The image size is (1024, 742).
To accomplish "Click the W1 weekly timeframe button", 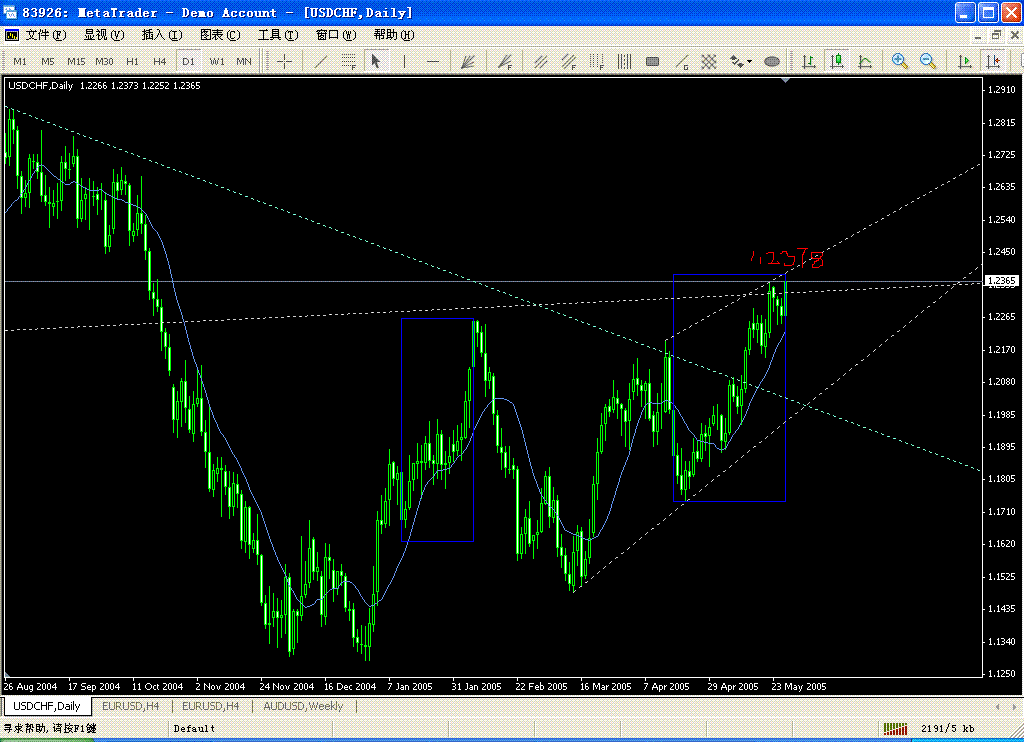I will coord(216,61).
